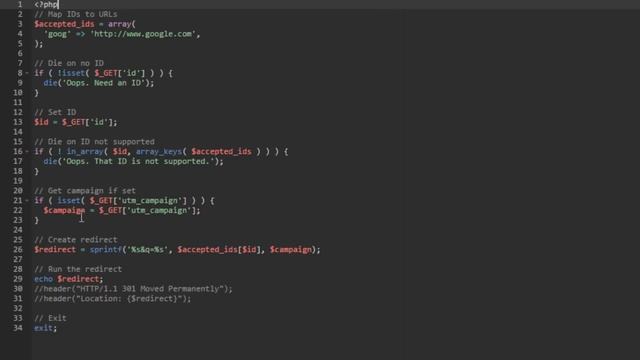This screenshot has height=360, width=640.
Task: Collapse the code fold at line 16
Action: click(x=27, y=151)
